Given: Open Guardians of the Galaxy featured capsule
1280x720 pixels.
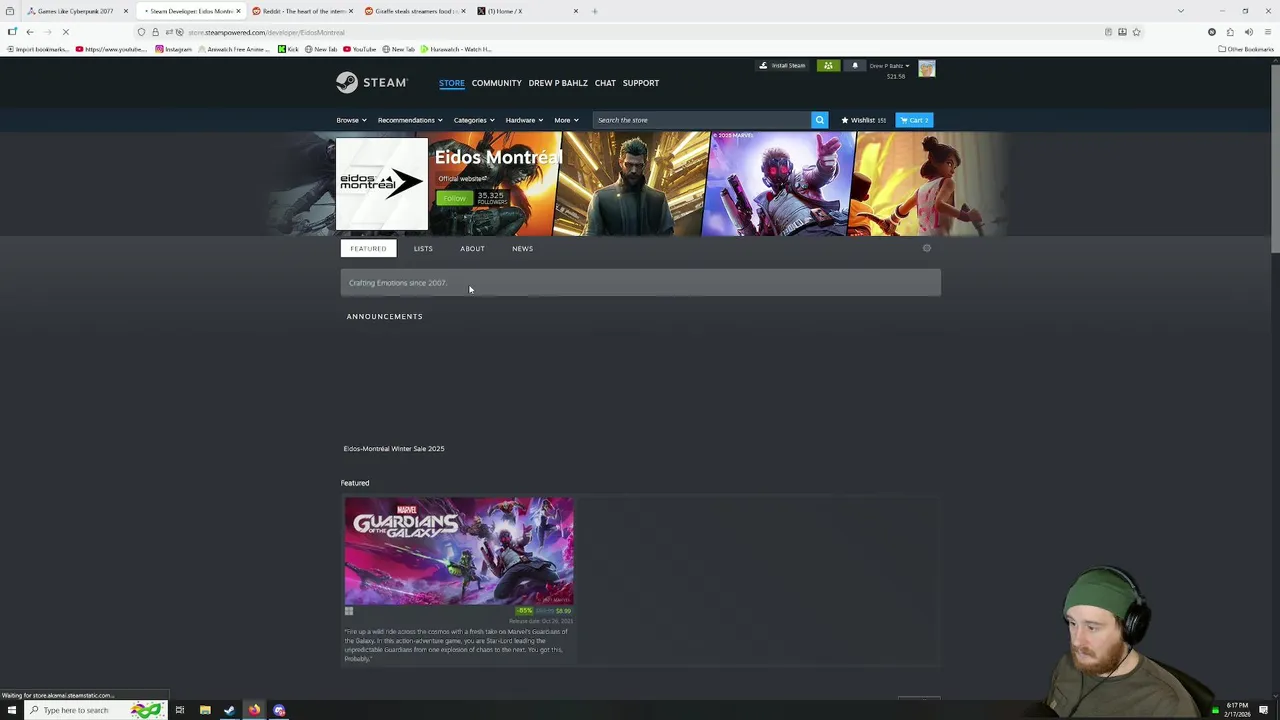Looking at the screenshot, I should click(x=459, y=551).
